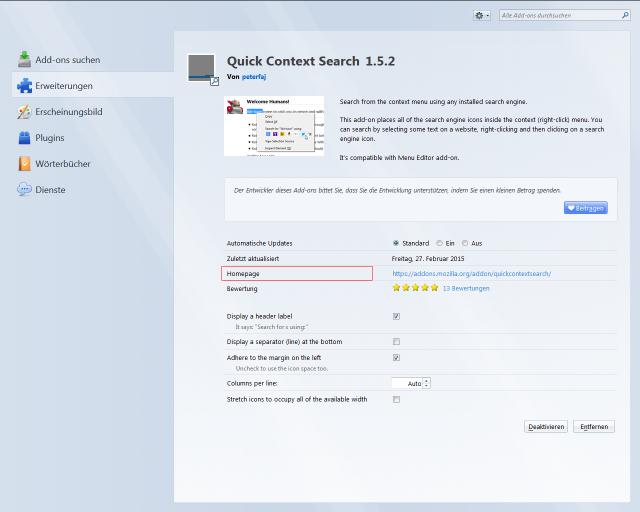Click the magnifier icon in search box
The width and height of the screenshot is (640, 512).
(625, 16)
